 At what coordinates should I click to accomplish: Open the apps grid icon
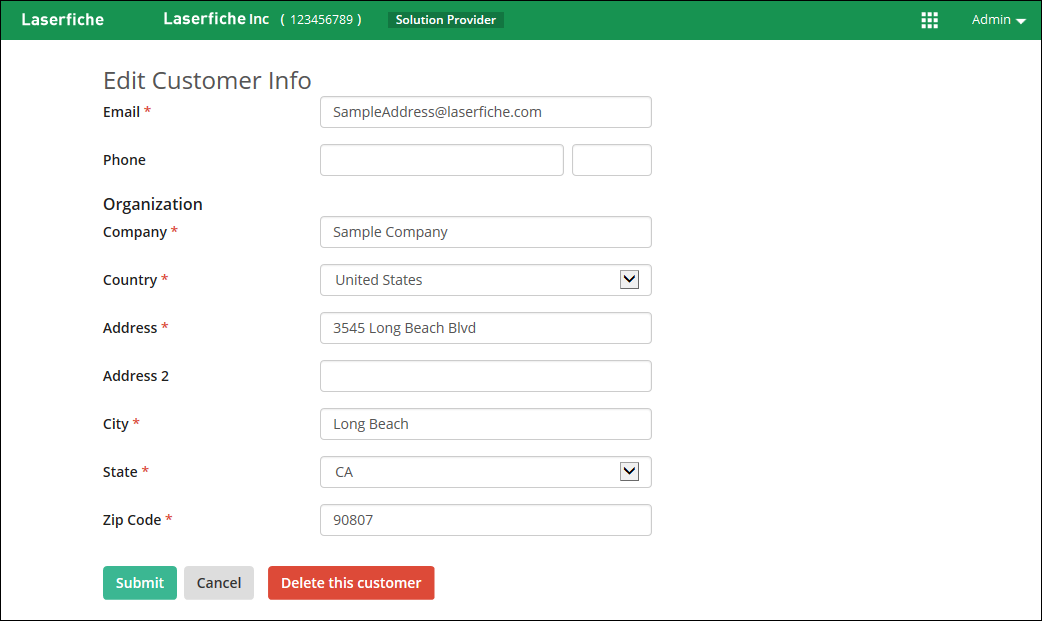click(x=929, y=20)
